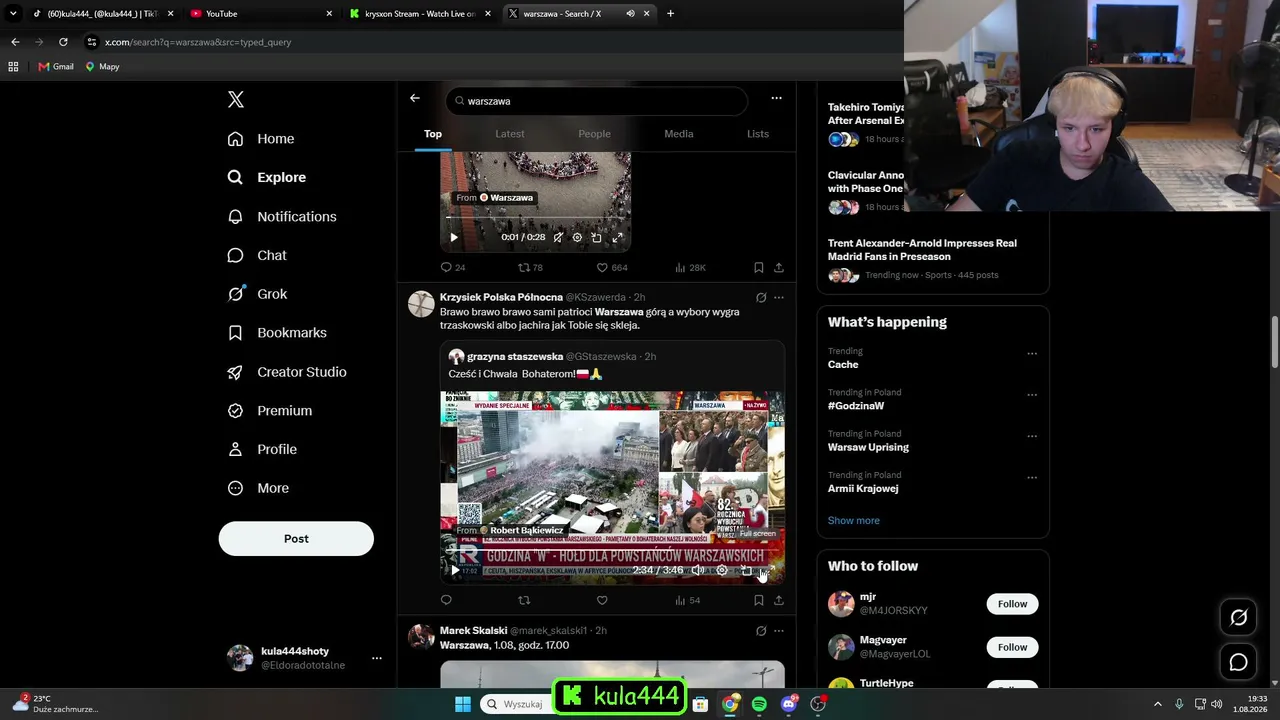Image resolution: width=1280 pixels, height=720 pixels.
Task: Follow mjr @M4JORSKYY
Action: coord(1012,604)
